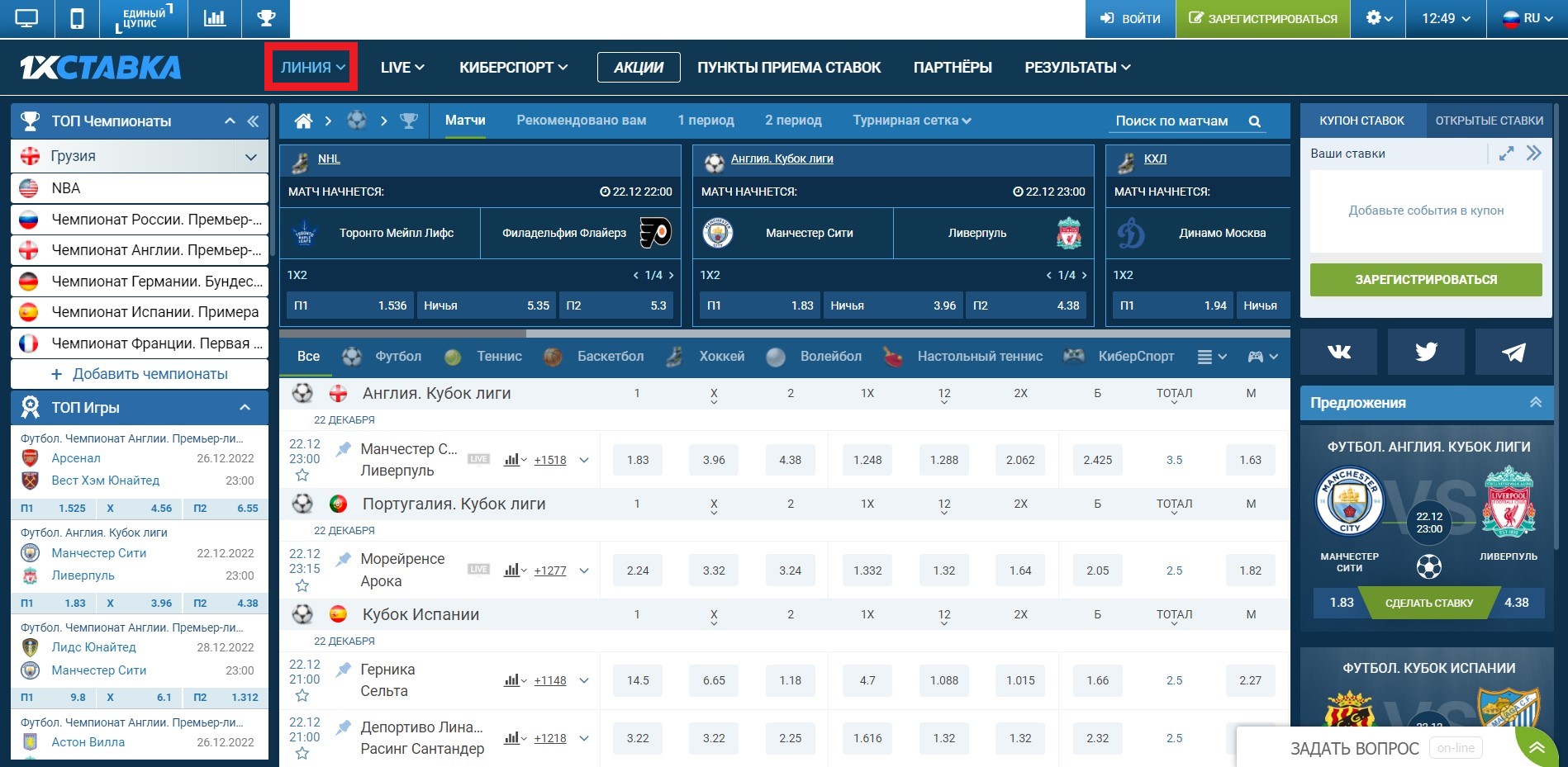Open the АКЦИИ promotions button
The height and width of the screenshot is (767, 1568).
[639, 68]
